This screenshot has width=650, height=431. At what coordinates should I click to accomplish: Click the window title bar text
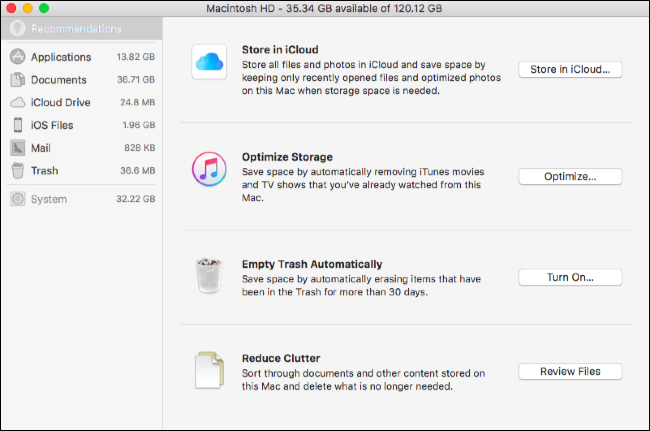coord(324,8)
